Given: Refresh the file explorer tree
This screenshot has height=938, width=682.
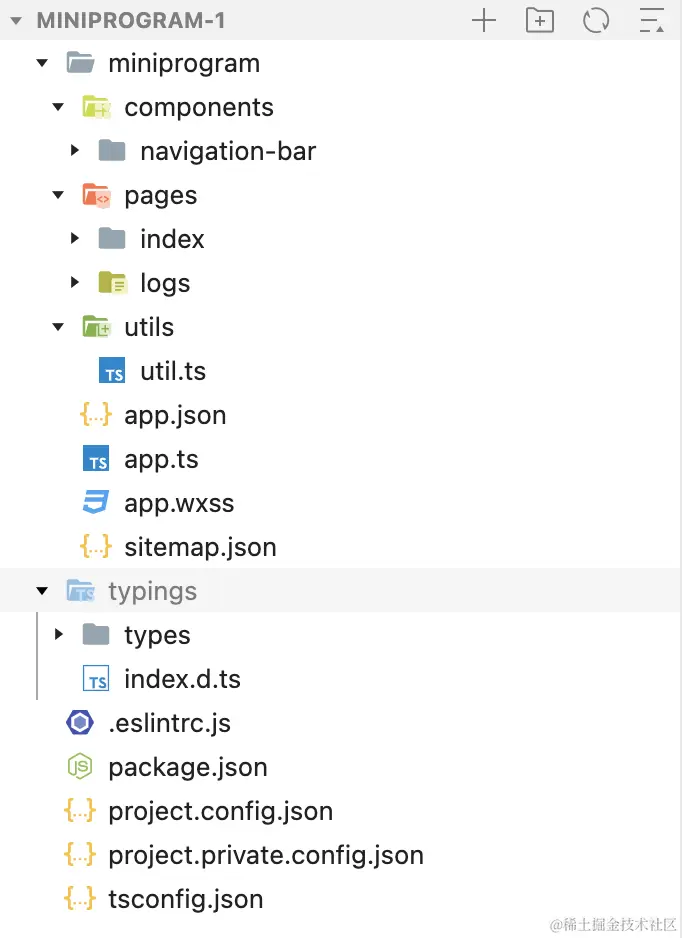Looking at the screenshot, I should tap(596, 20).
